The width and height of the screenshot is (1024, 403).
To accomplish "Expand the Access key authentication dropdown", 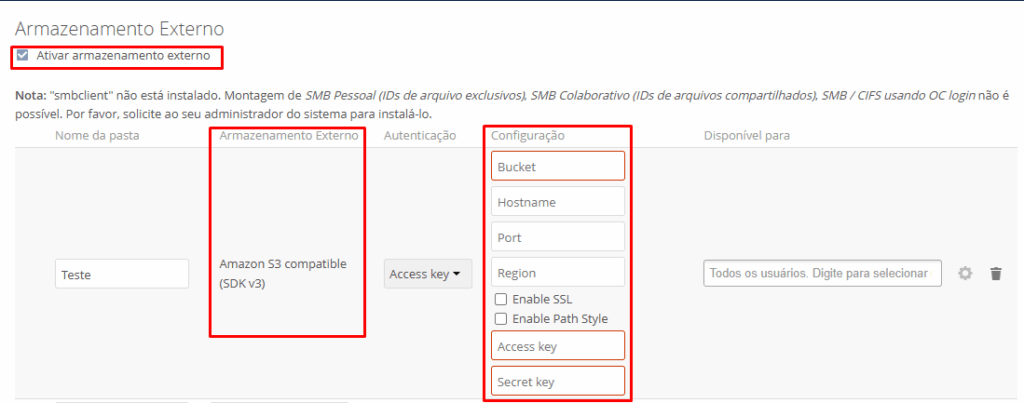I will [x=429, y=274].
